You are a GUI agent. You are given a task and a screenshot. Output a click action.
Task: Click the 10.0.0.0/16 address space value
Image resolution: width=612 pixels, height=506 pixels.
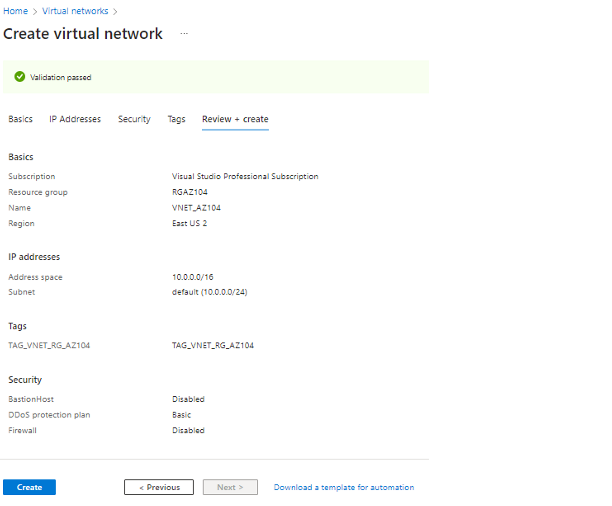point(192,277)
